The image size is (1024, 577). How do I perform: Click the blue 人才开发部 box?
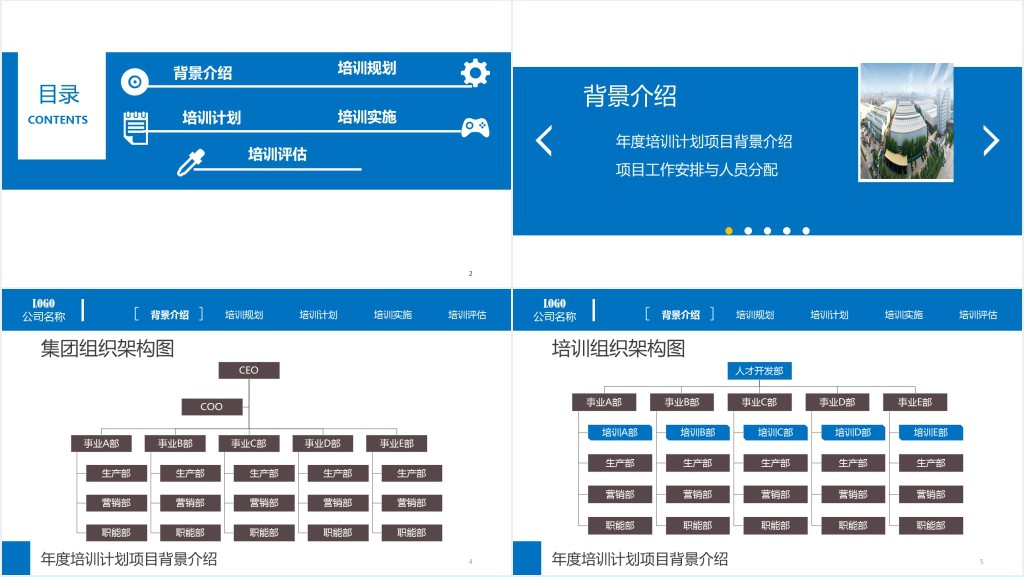pyautogui.click(x=759, y=371)
